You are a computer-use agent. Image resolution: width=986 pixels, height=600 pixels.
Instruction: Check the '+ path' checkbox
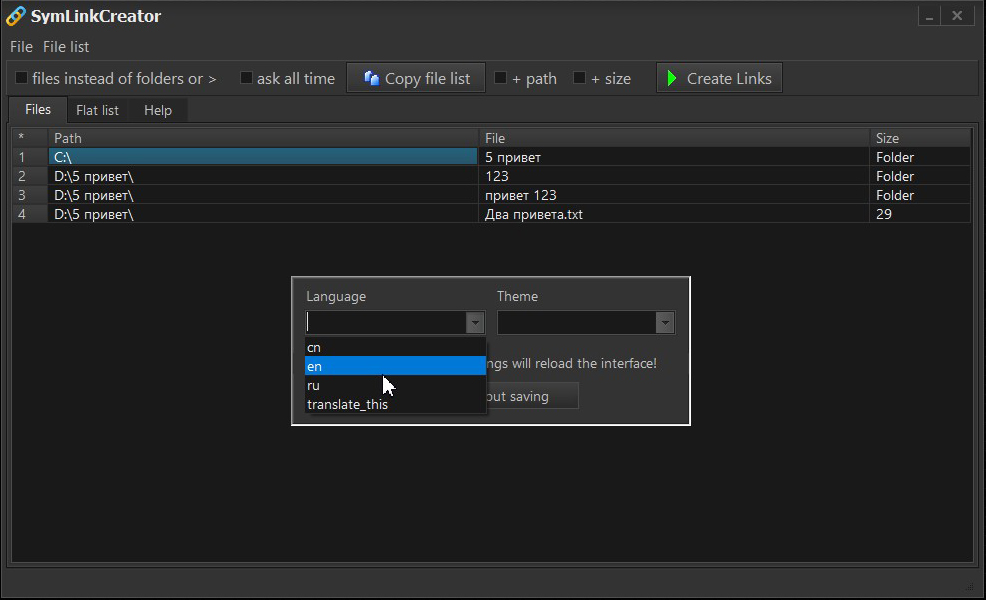point(501,77)
